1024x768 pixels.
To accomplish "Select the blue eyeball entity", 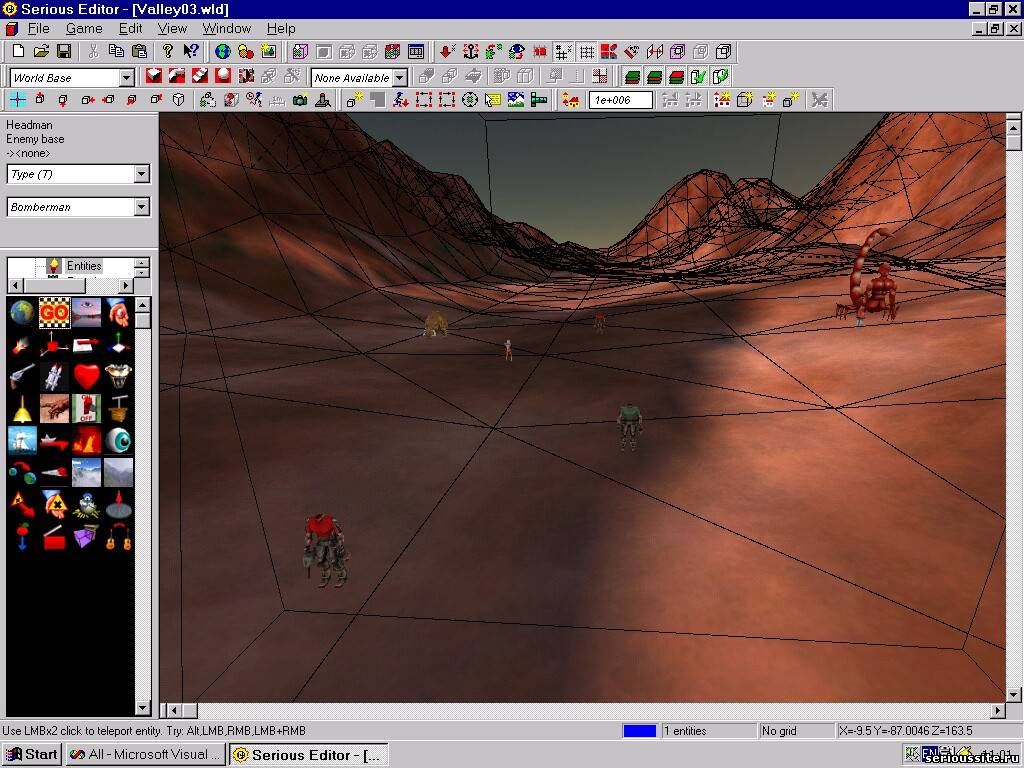I will click(118, 440).
